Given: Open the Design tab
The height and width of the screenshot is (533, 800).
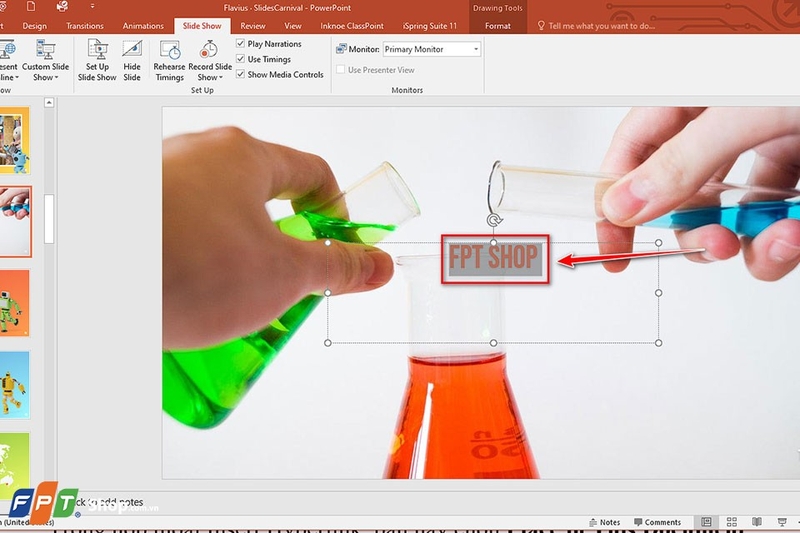Looking at the screenshot, I should [x=35, y=26].
